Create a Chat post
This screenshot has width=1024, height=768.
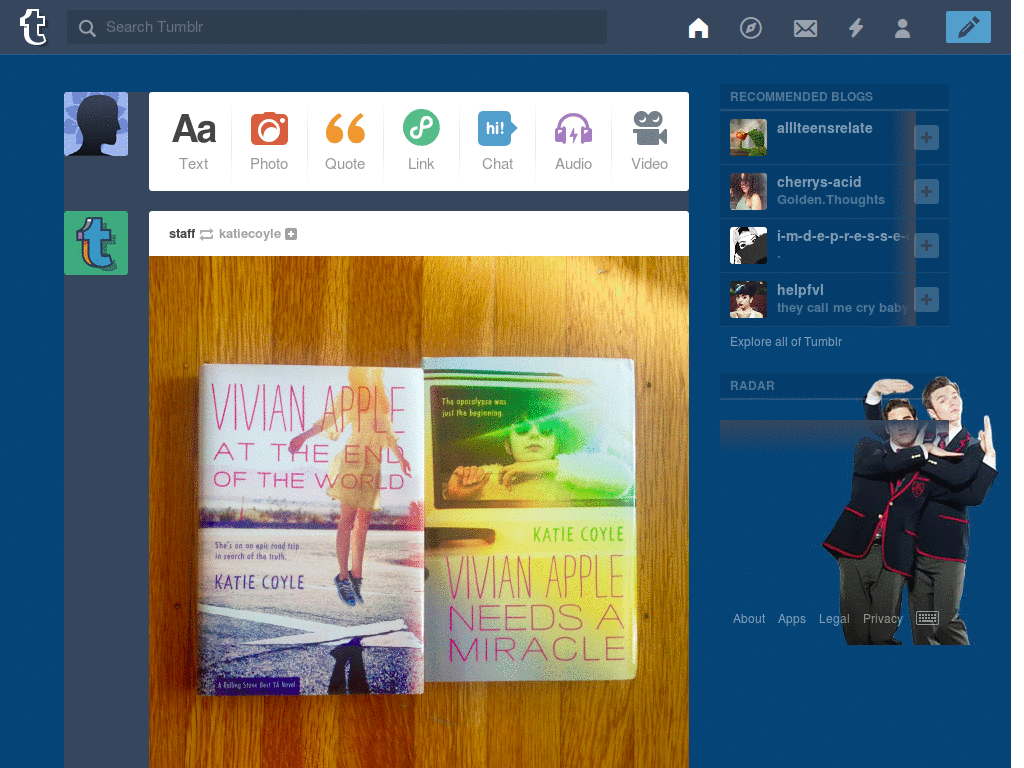(497, 141)
